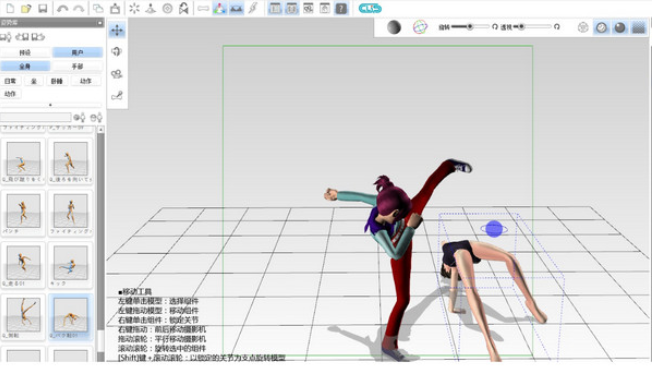
Task: Toggle the third panel layout icon
Action: (x=308, y=8)
